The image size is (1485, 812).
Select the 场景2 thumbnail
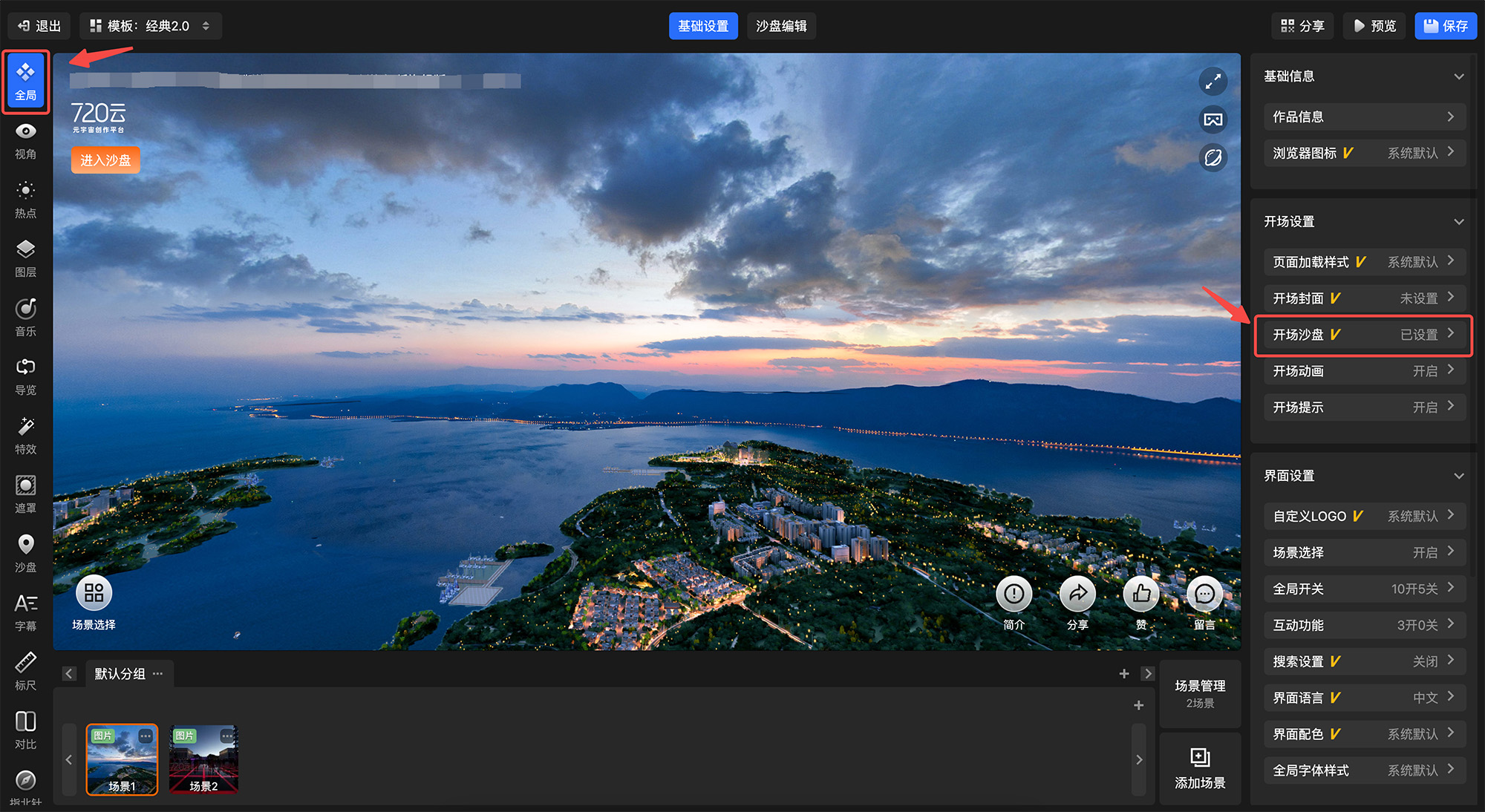click(x=203, y=759)
